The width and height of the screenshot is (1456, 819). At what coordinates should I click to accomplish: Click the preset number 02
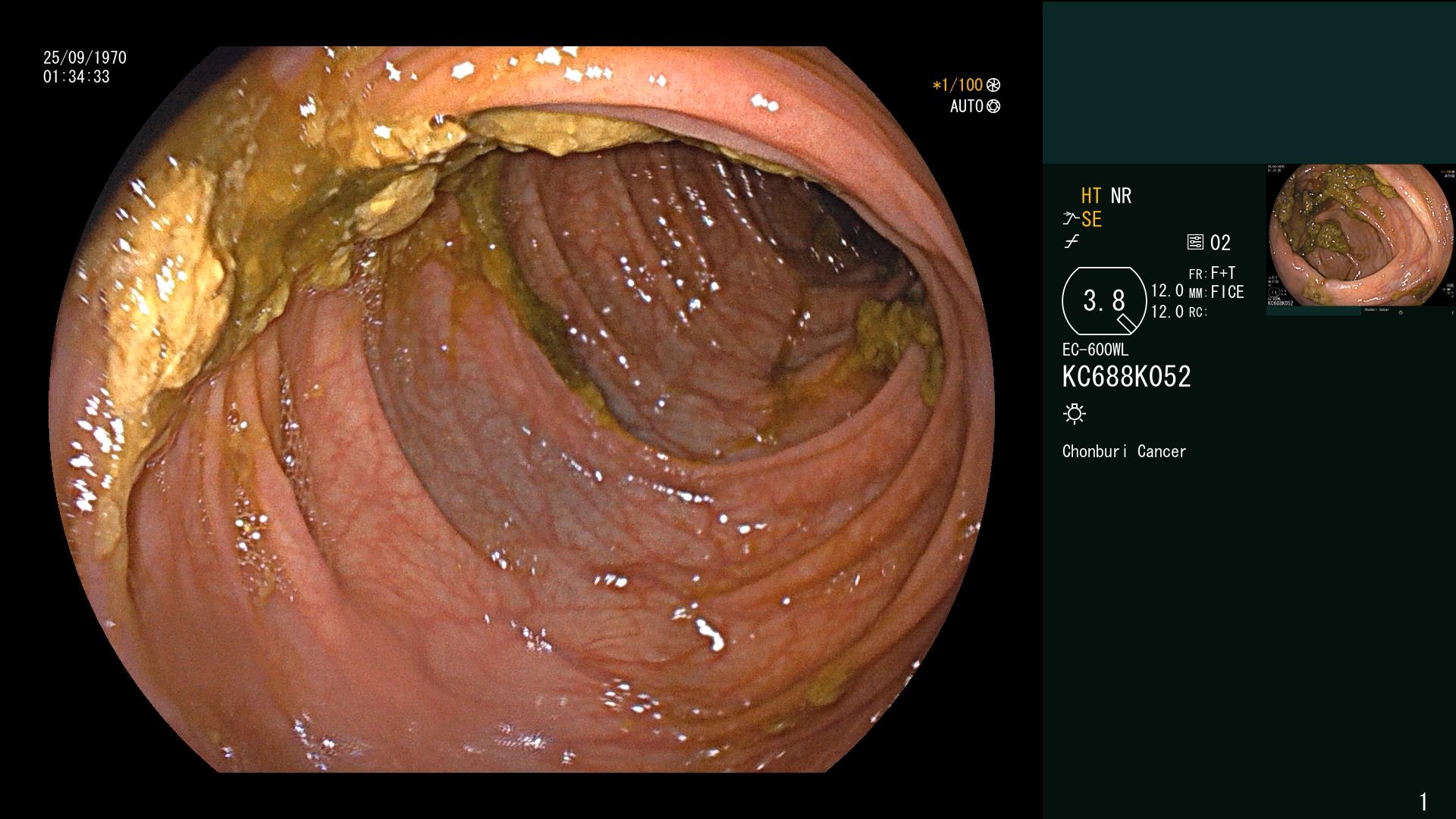(x=1220, y=243)
